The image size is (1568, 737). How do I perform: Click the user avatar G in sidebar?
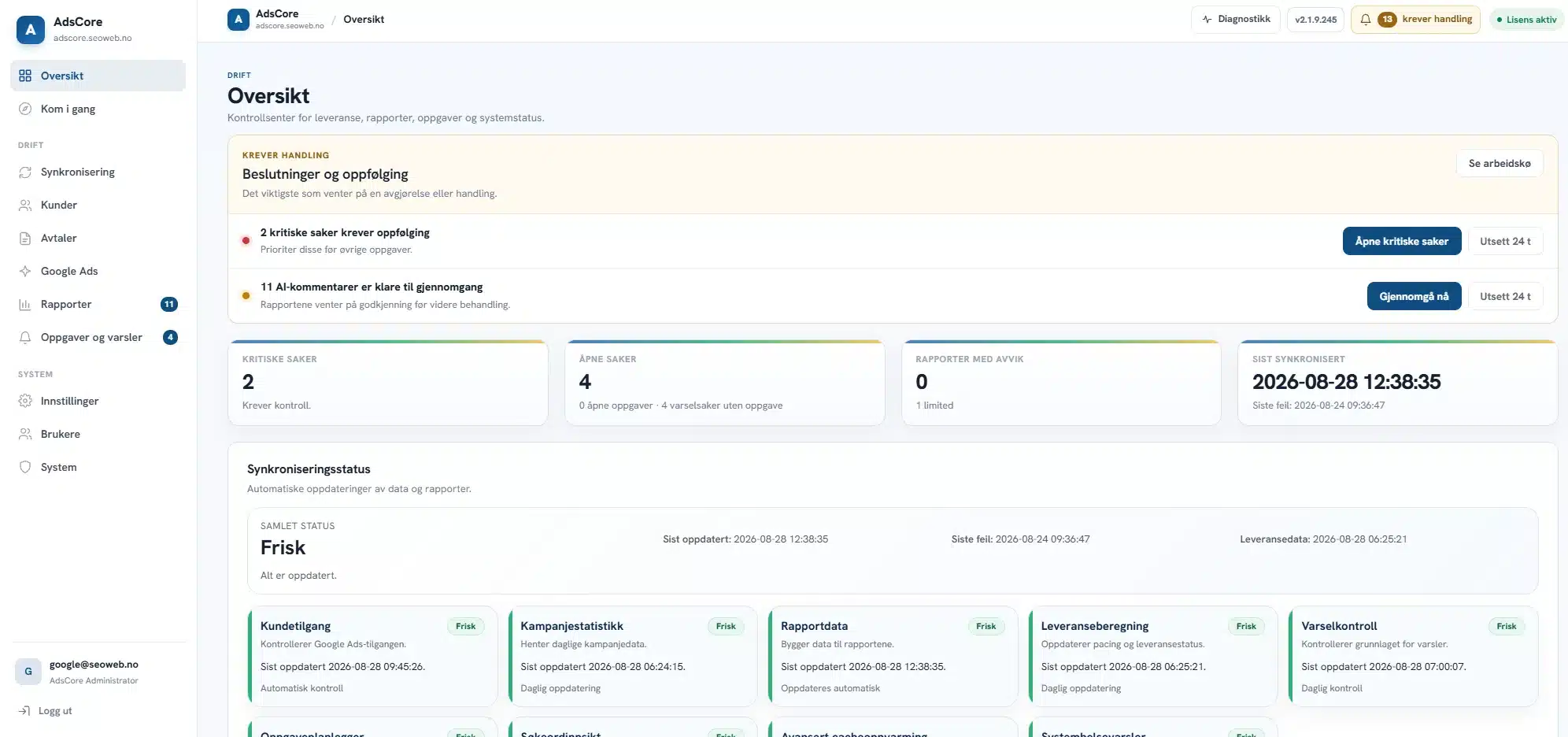[28, 671]
